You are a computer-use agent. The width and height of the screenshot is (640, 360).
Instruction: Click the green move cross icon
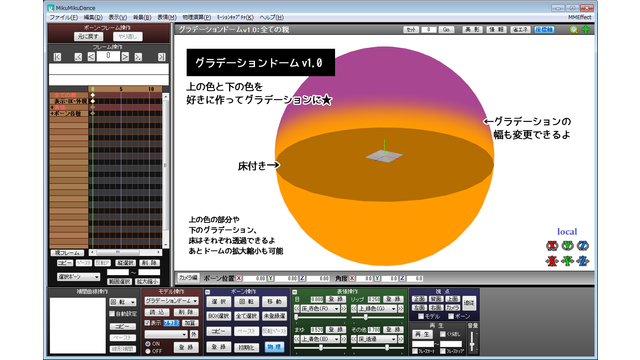(586, 29)
